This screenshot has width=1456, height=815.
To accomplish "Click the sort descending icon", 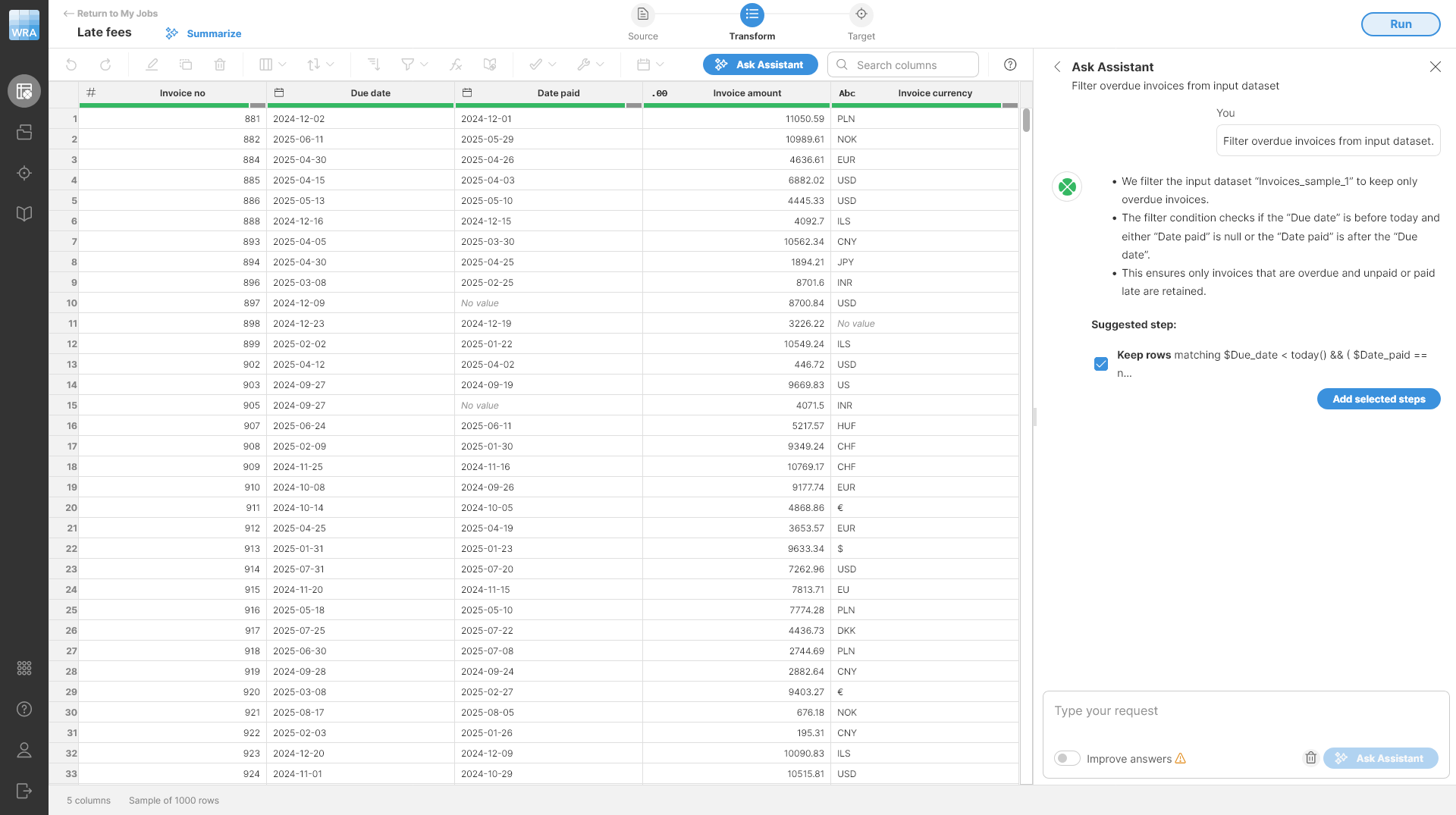I will (x=373, y=65).
